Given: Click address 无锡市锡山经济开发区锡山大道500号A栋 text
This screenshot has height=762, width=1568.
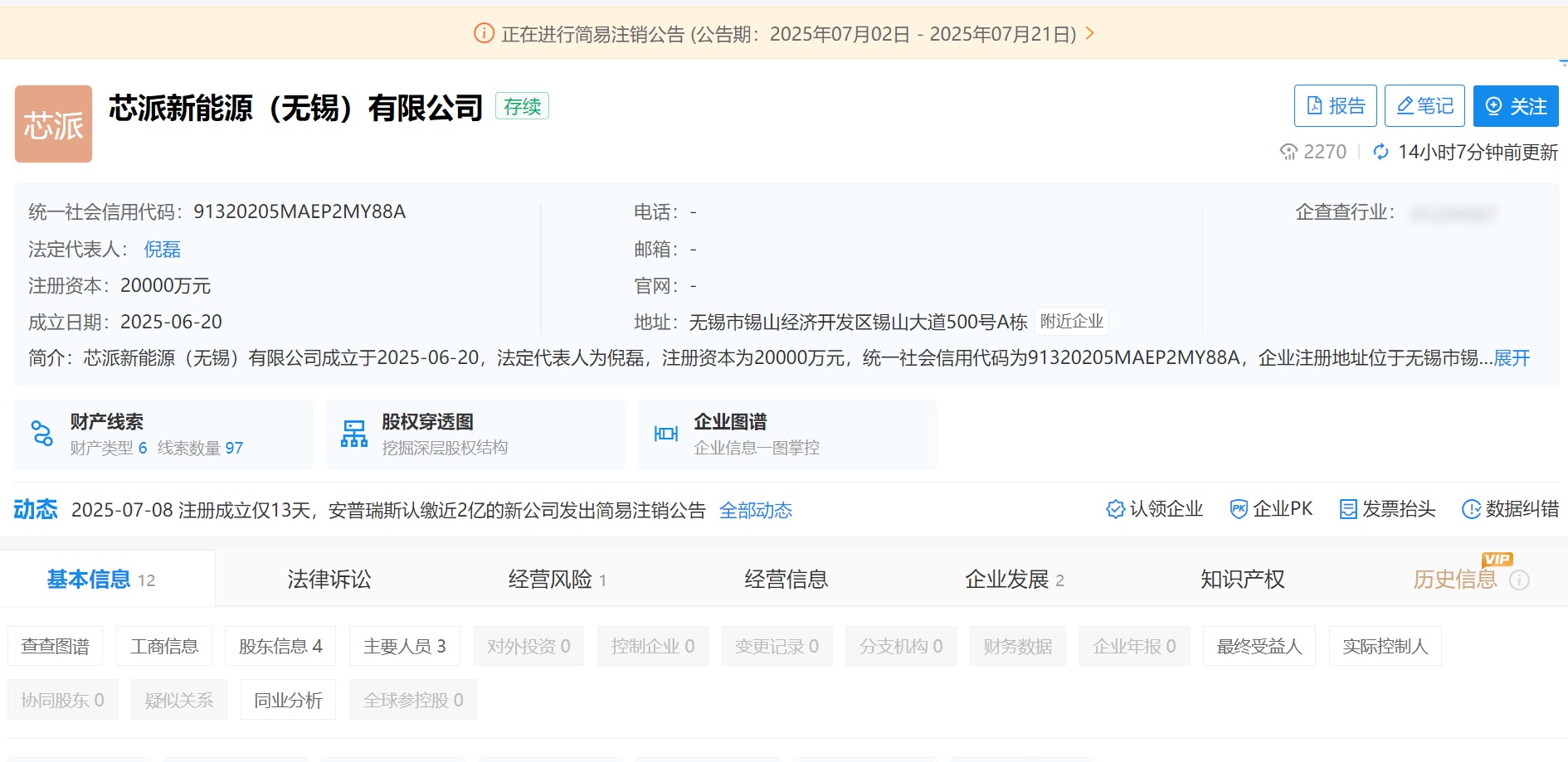Looking at the screenshot, I should 858,322.
